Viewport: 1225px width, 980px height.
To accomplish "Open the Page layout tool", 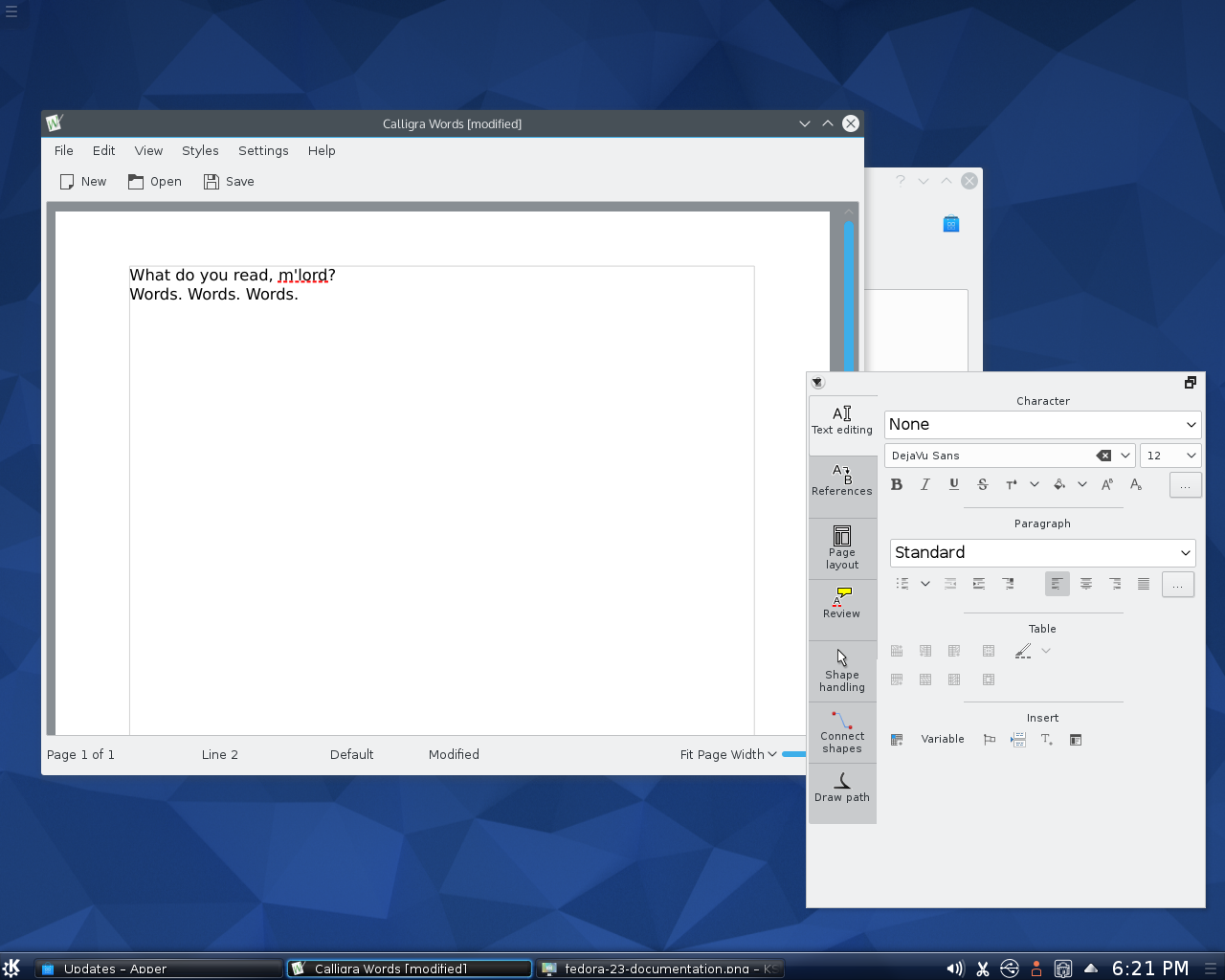I will click(x=842, y=548).
